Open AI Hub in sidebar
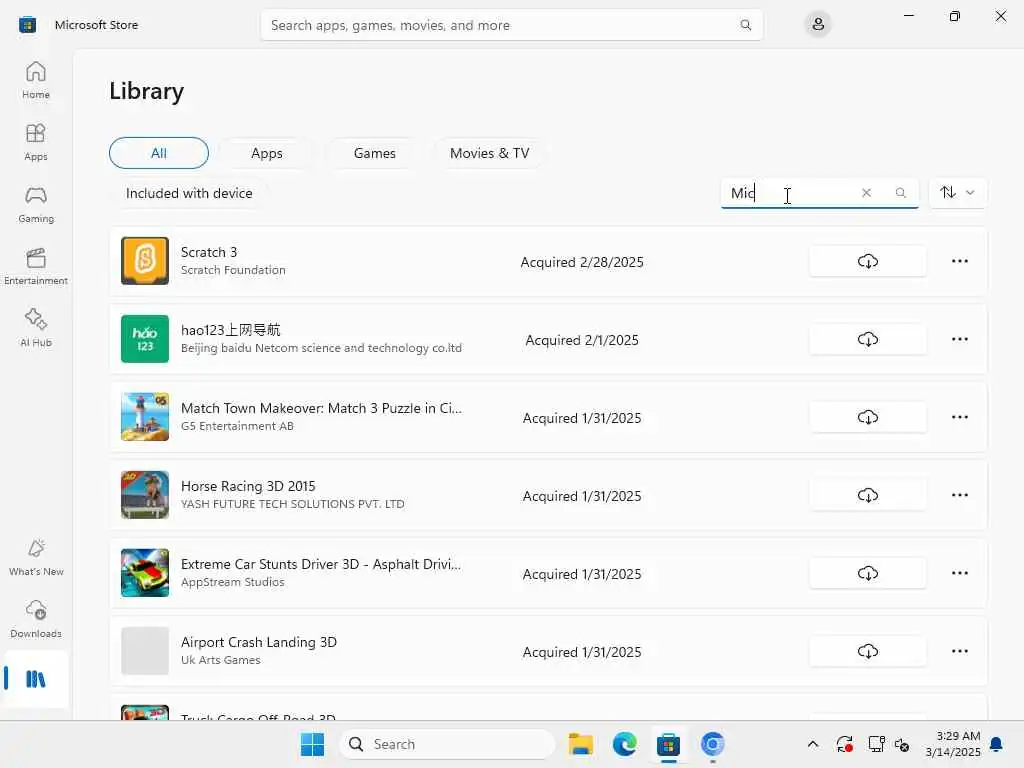This screenshot has width=1024, height=768. pos(36,328)
